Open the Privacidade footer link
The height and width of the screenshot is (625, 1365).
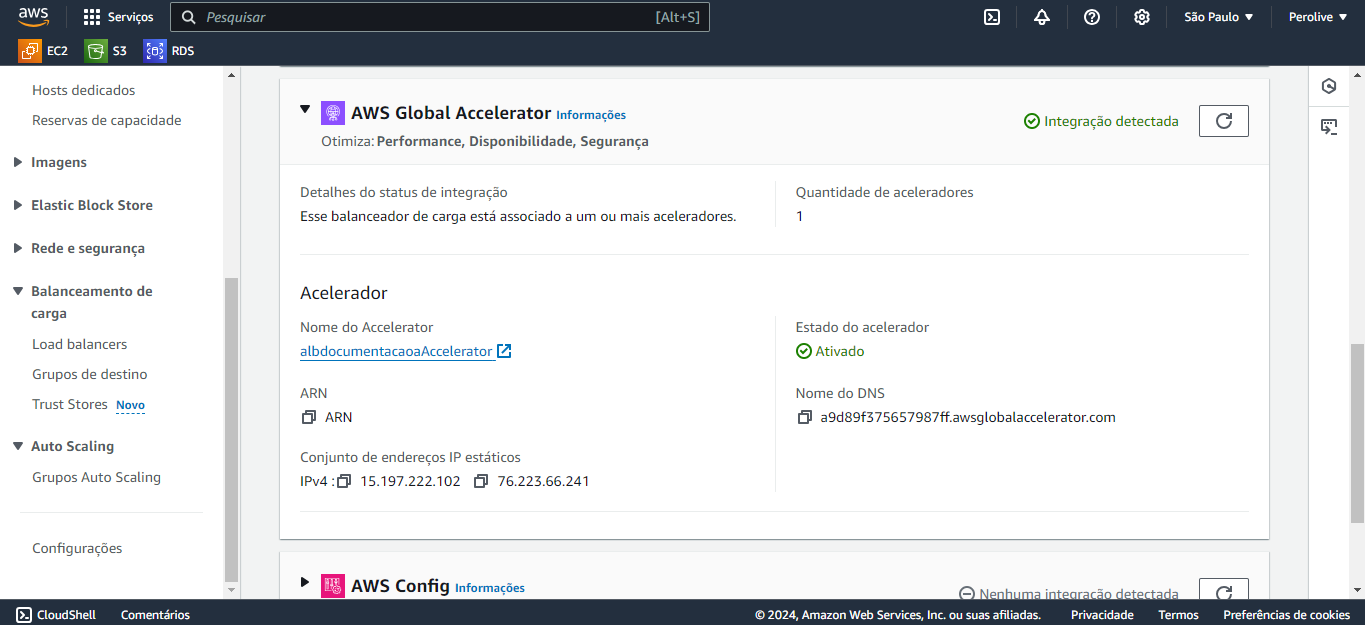tap(1102, 615)
